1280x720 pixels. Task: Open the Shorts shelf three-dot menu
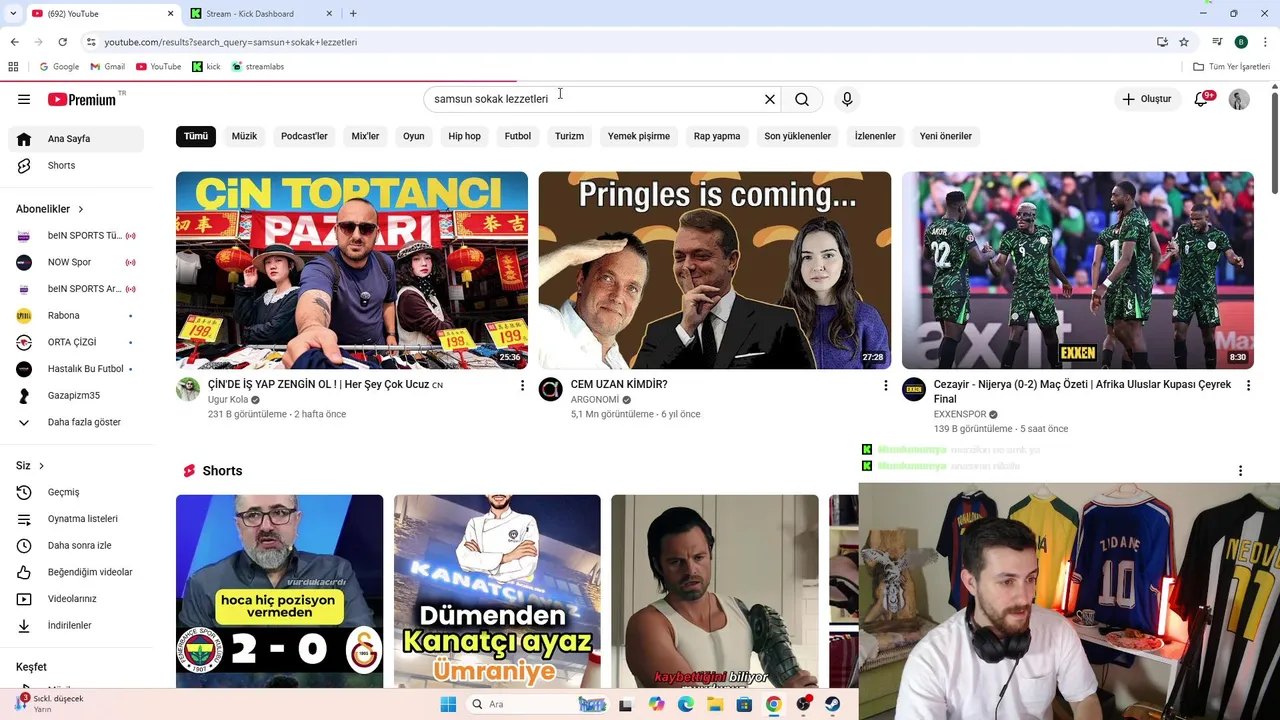click(1240, 471)
